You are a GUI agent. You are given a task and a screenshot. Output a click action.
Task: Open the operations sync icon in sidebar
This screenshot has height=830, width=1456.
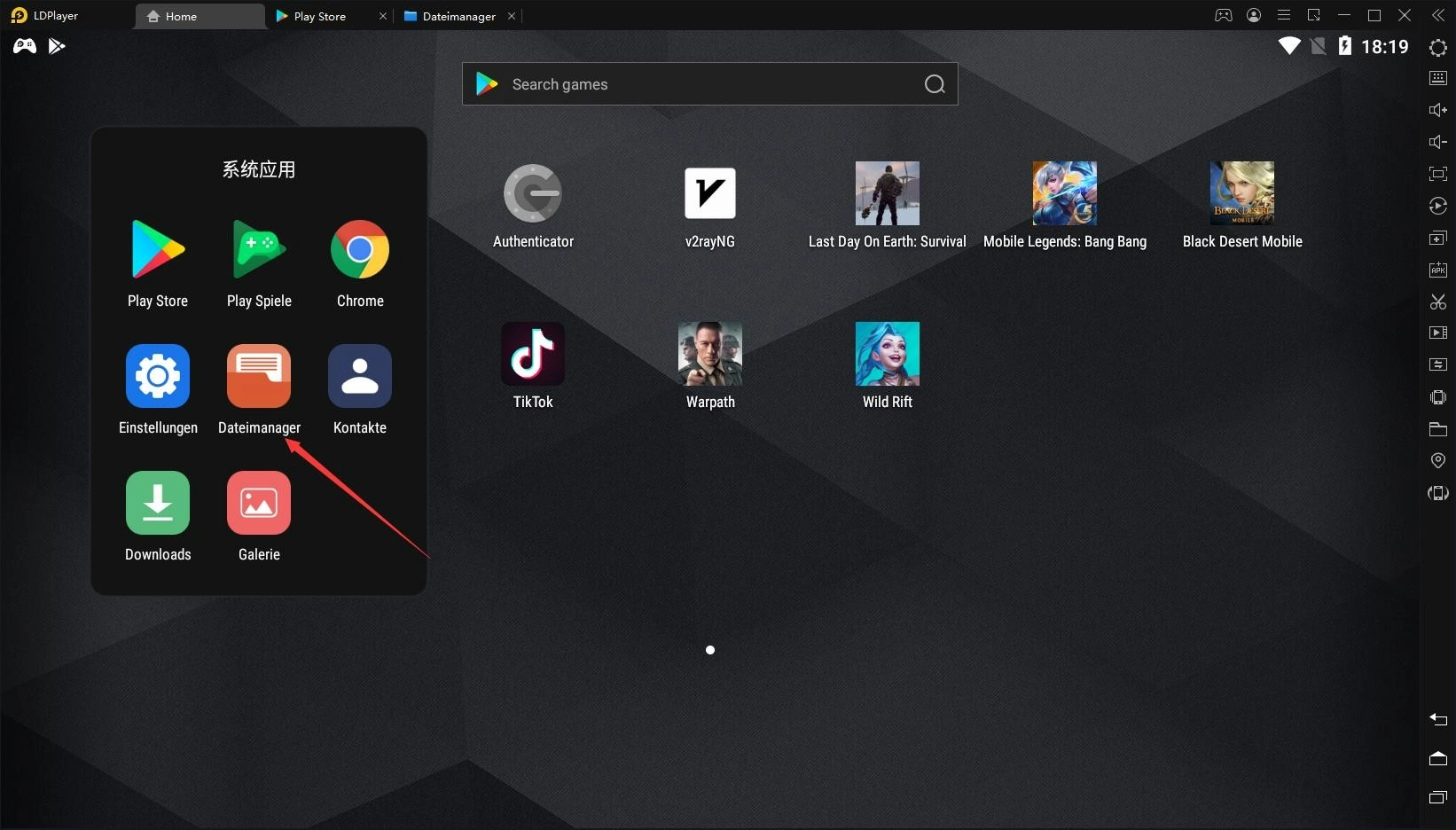click(x=1438, y=365)
